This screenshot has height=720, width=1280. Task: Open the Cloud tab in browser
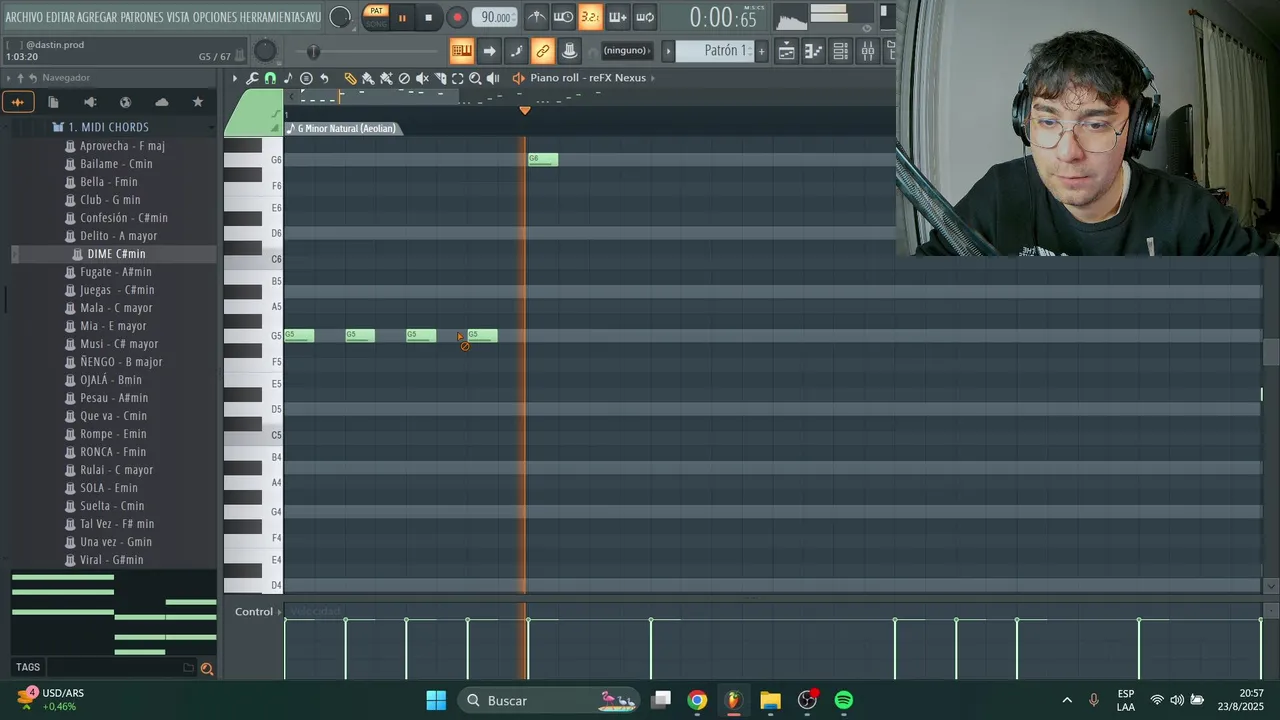pos(161,102)
